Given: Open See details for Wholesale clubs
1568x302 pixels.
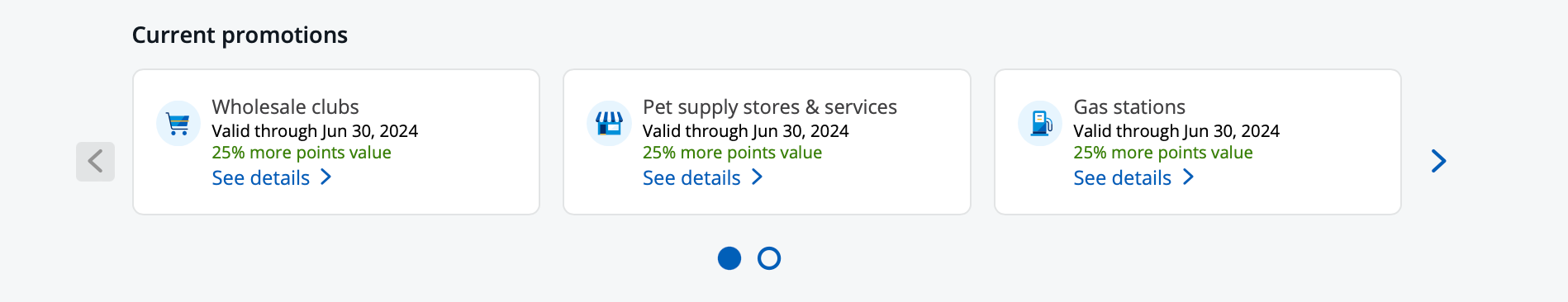Looking at the screenshot, I should pos(261,177).
